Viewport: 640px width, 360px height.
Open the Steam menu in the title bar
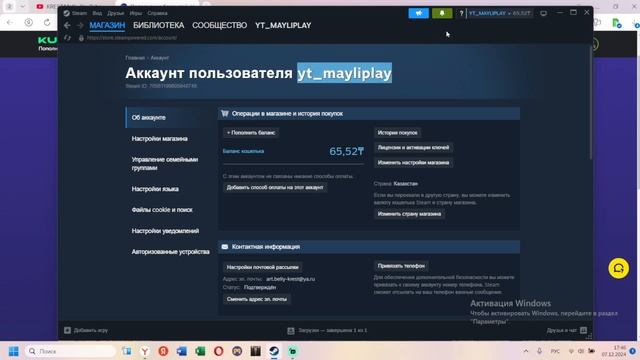point(76,13)
